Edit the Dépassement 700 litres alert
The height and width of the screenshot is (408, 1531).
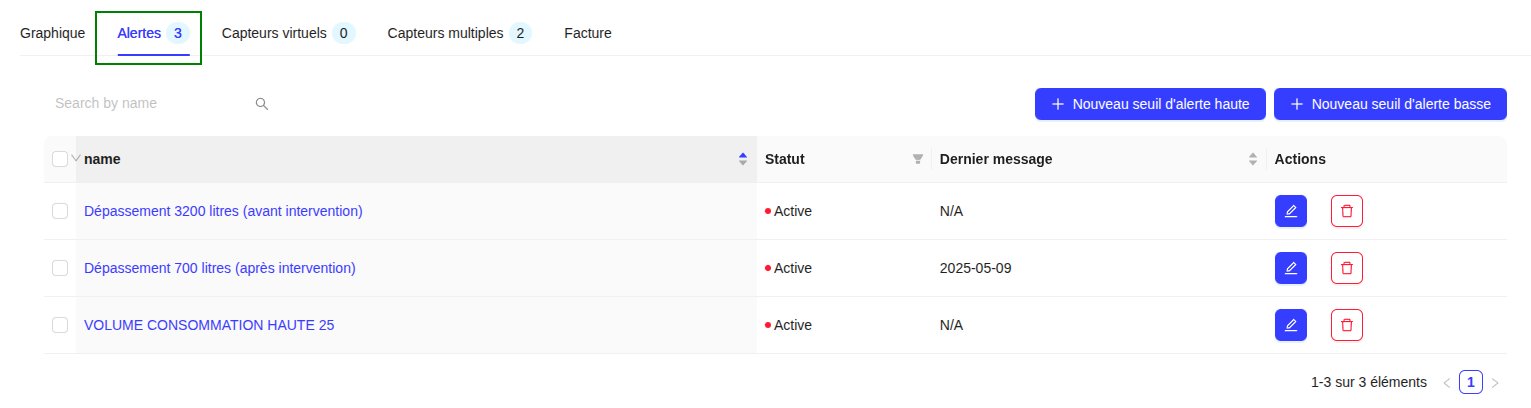pos(1290,268)
